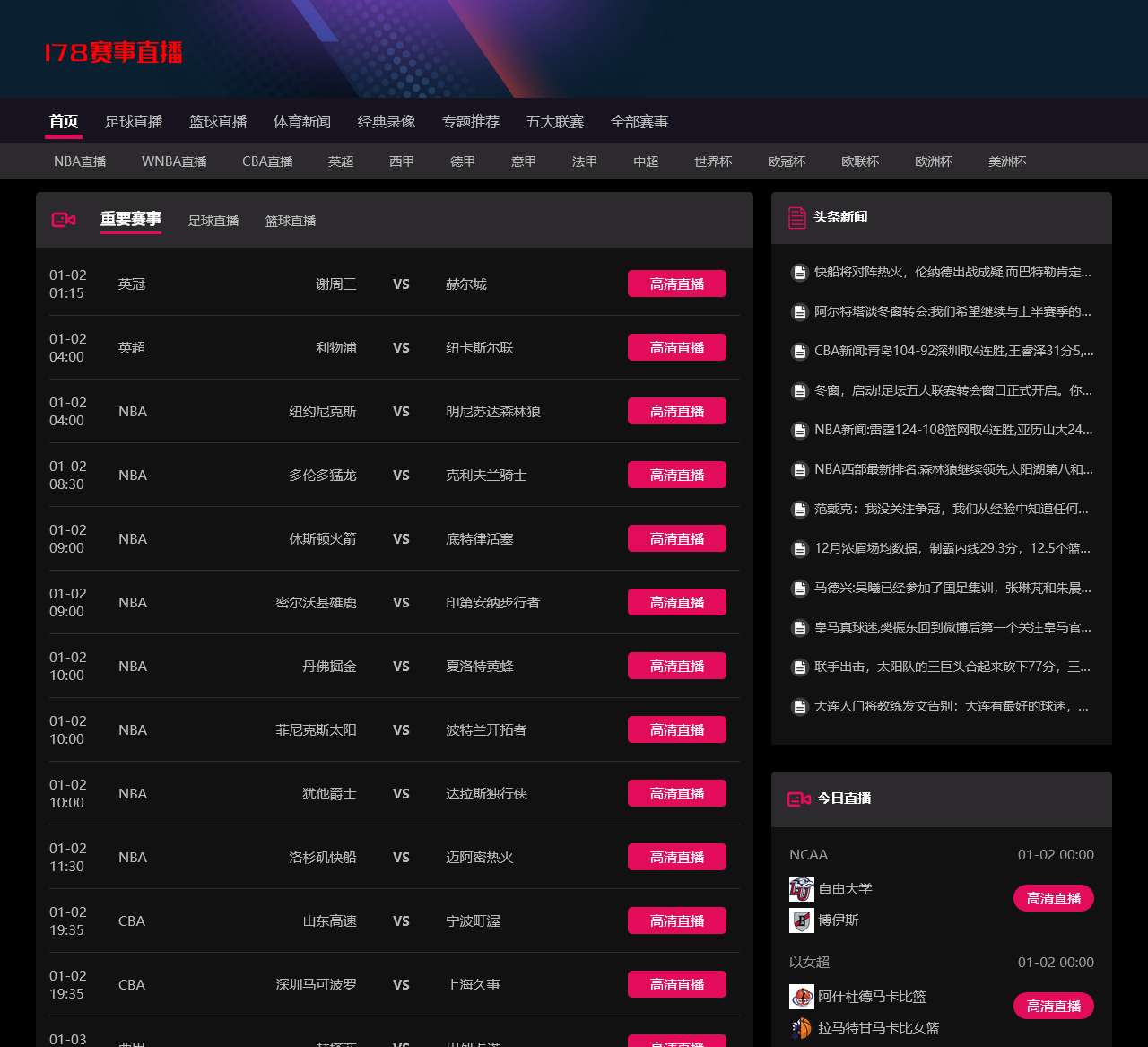Open 经典录像 in the main navigation

pyautogui.click(x=386, y=122)
